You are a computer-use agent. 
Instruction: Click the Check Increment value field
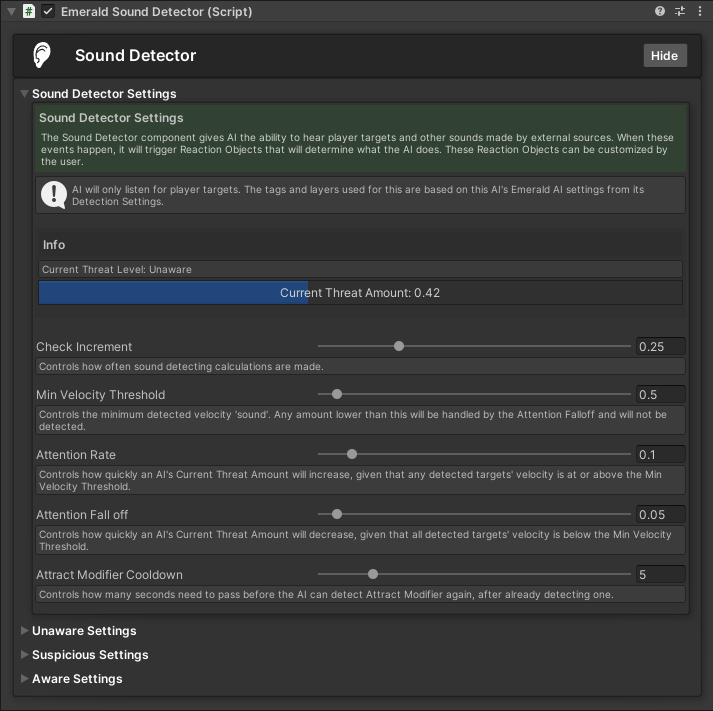point(660,347)
